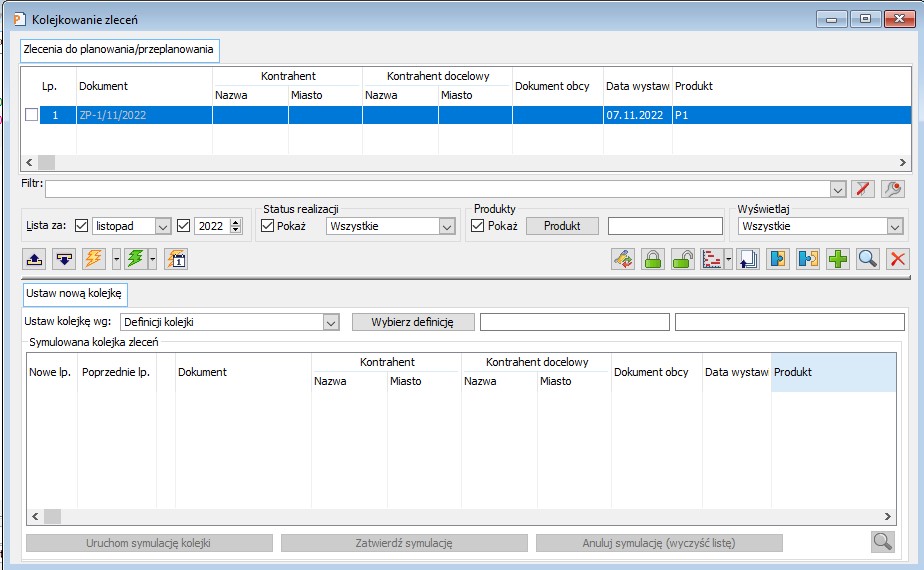The image size is (924, 570).
Task: Open the month dropdown showing listopad
Action: click(163, 226)
